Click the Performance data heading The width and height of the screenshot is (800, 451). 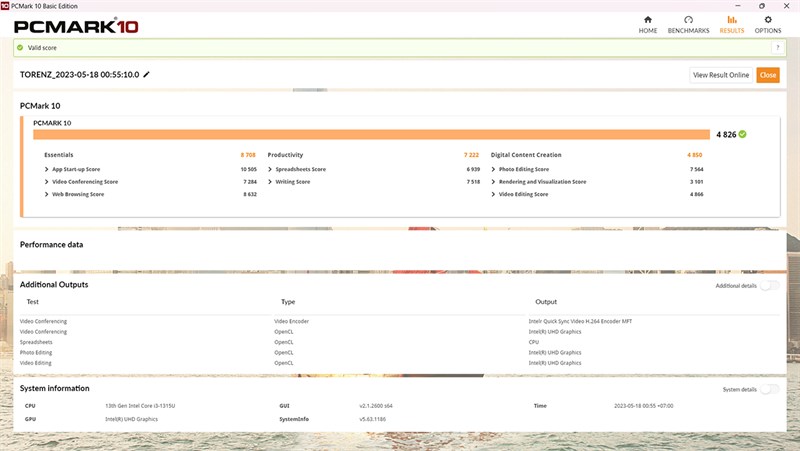click(x=52, y=244)
